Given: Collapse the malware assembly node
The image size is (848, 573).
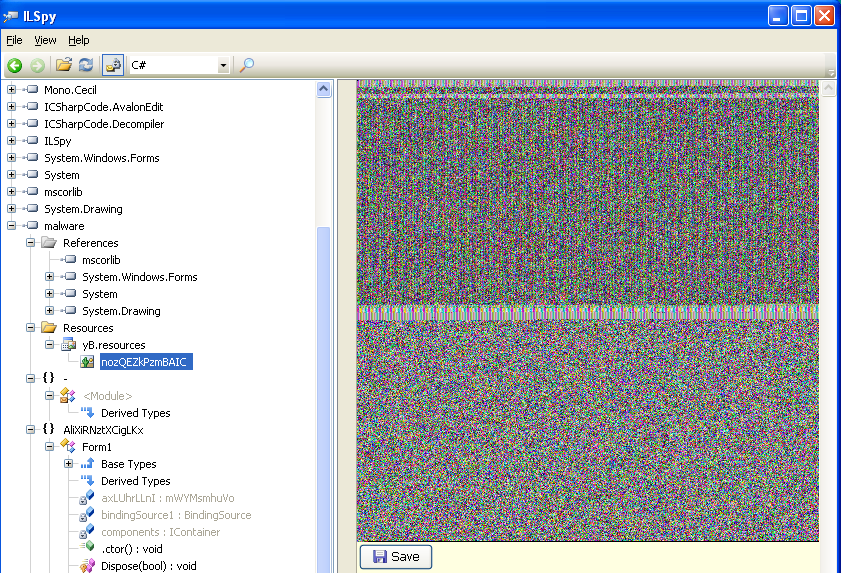Looking at the screenshot, I should [12, 226].
